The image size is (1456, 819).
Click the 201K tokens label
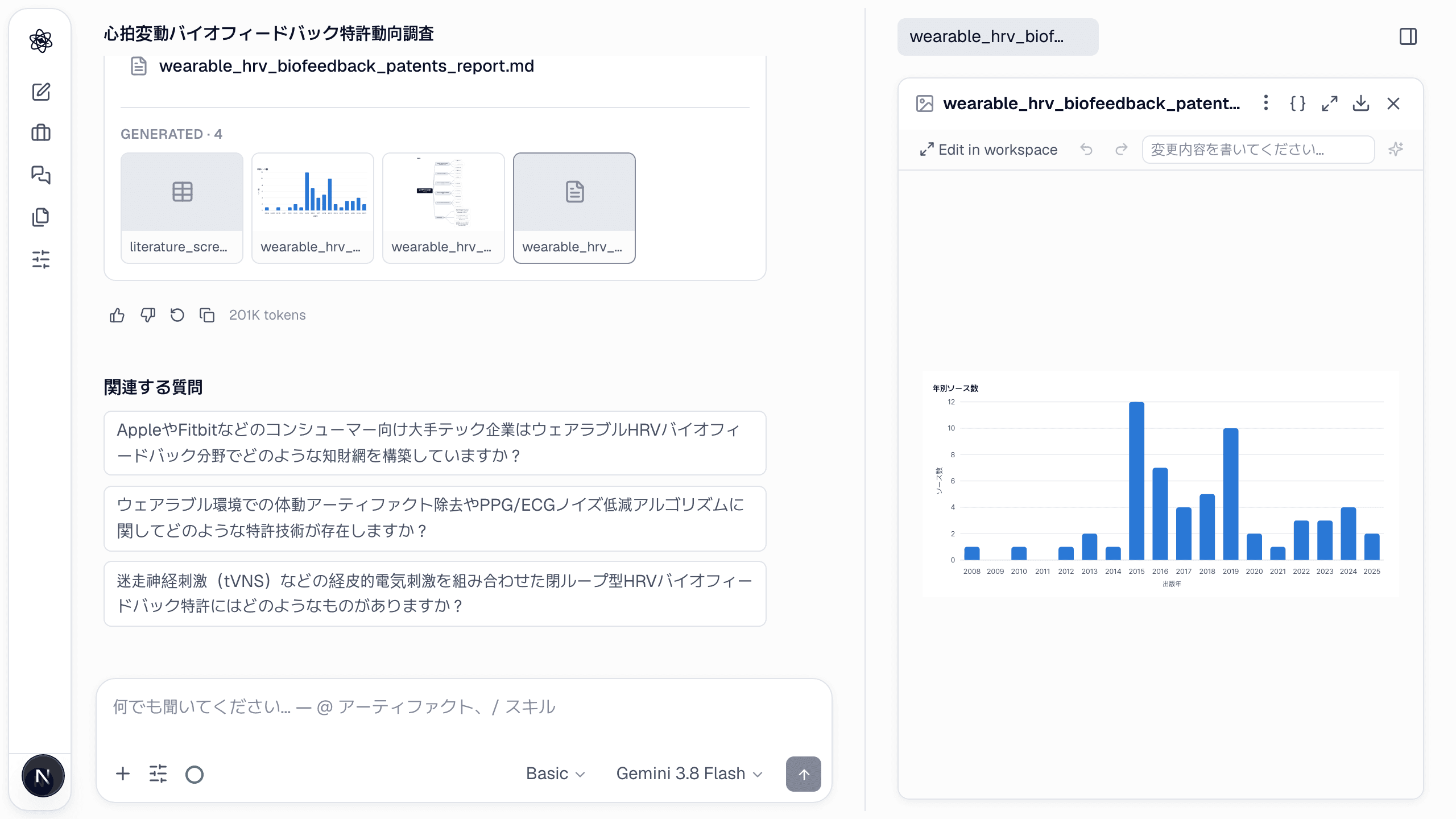267,315
